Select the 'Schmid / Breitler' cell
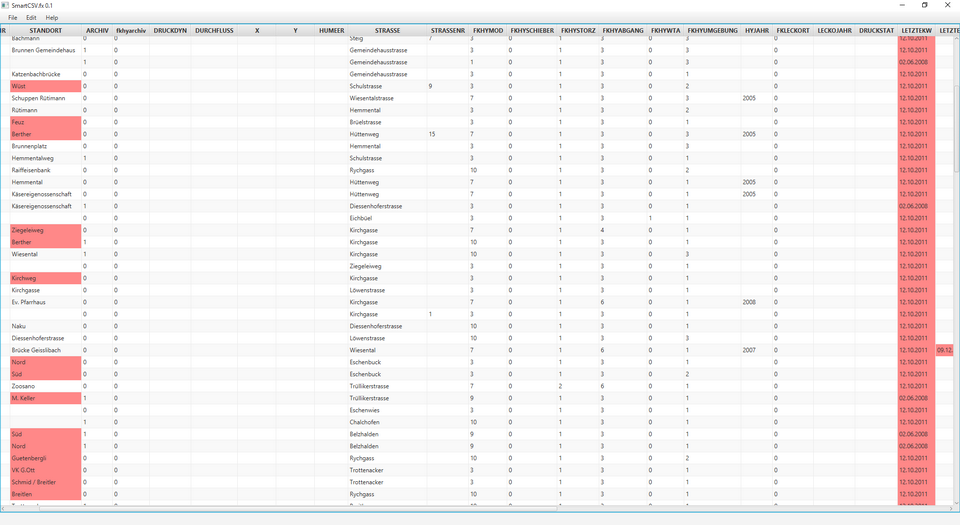960x525 pixels. point(44,482)
